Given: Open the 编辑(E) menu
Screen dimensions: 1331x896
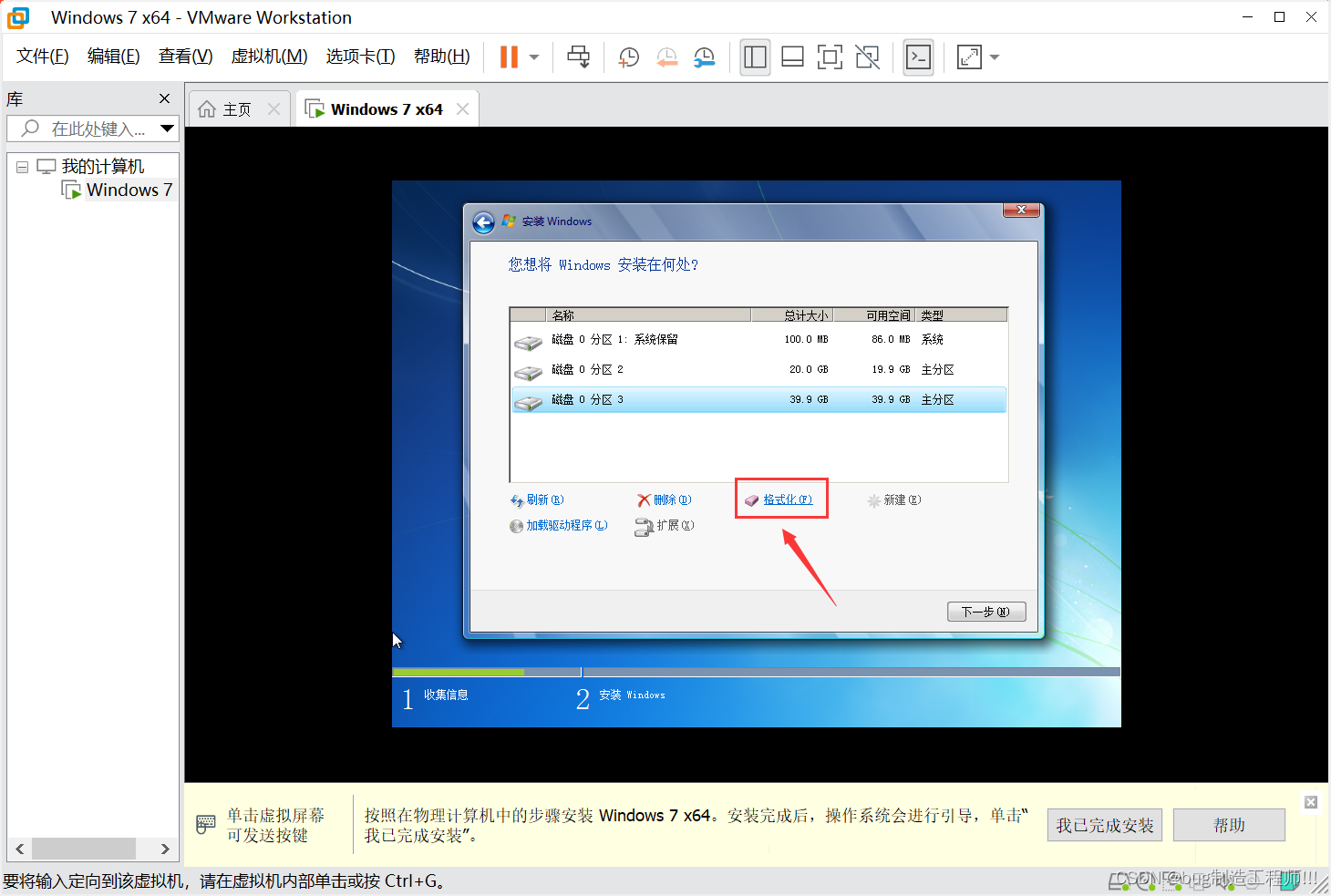Looking at the screenshot, I should (x=114, y=57).
